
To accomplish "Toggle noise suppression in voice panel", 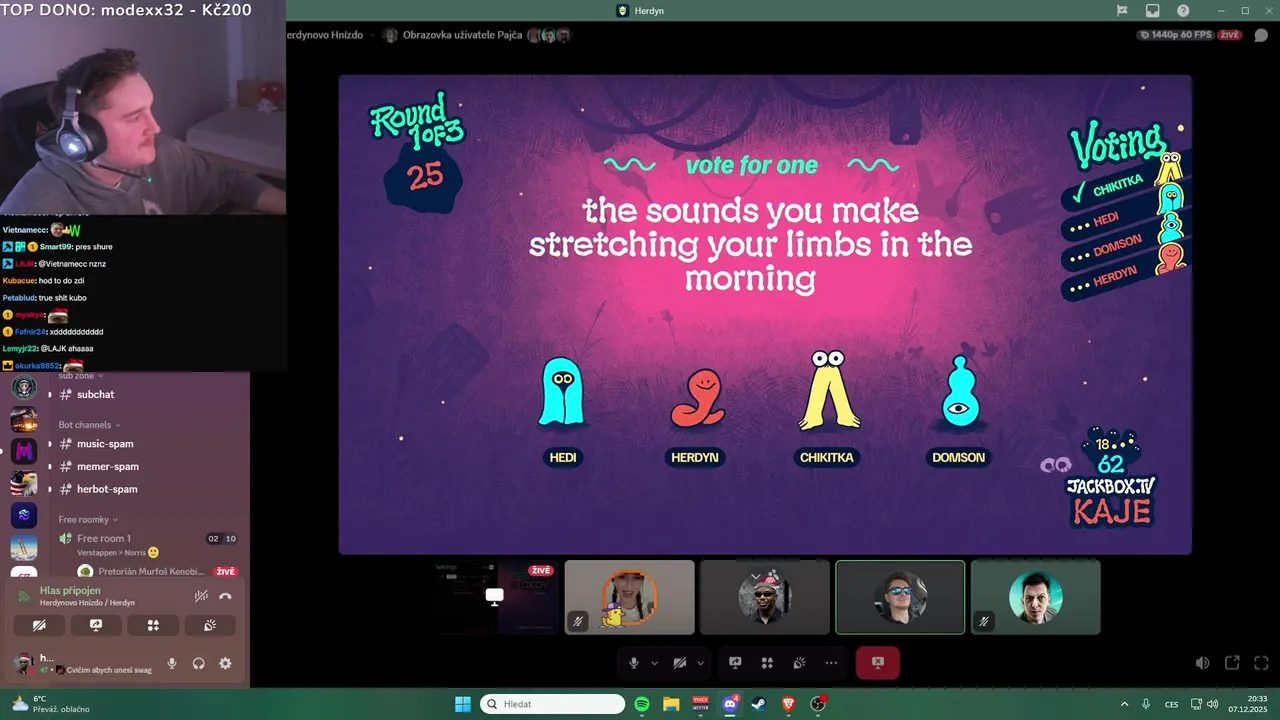I will [x=201, y=596].
